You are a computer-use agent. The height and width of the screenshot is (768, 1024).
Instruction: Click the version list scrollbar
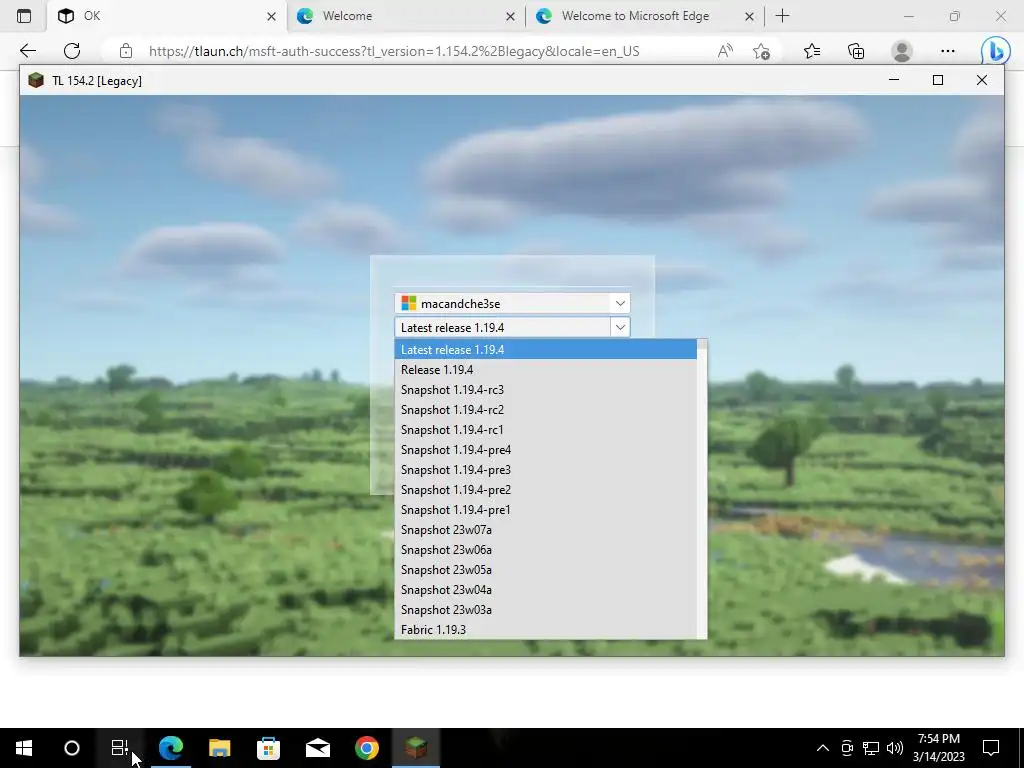[702, 488]
